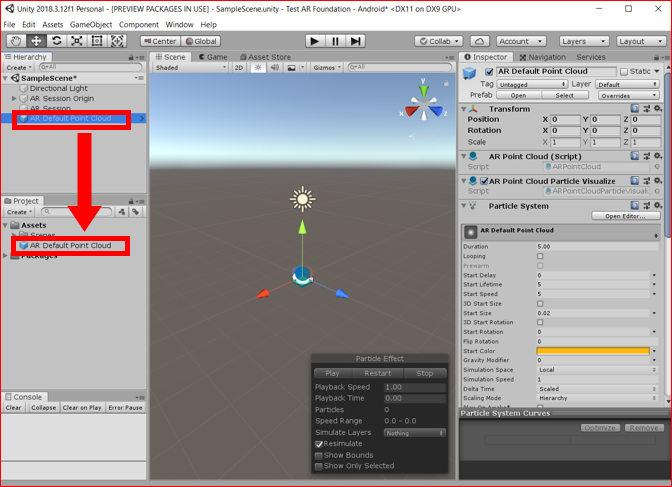Switch to the Game tab
Screen dimensions: 672x487
[213, 57]
